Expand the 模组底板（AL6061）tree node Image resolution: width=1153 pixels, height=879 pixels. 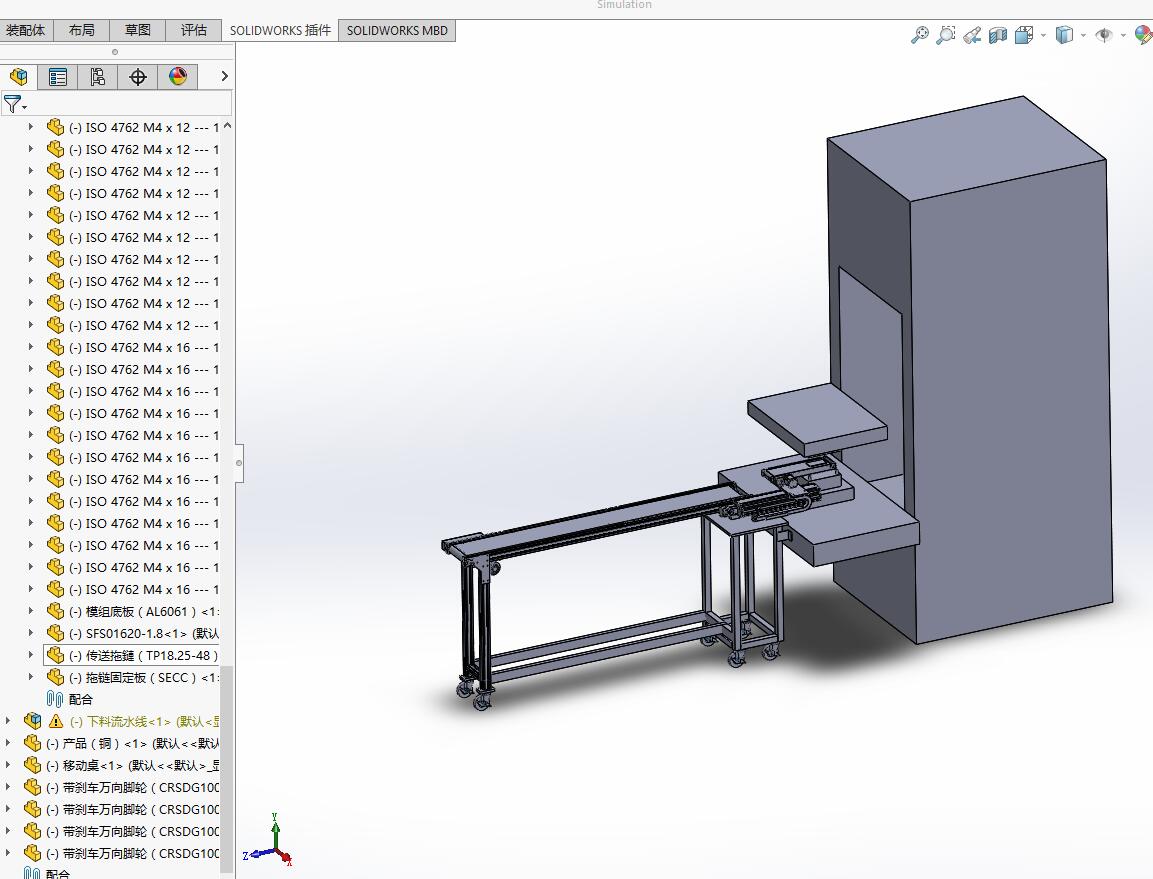pyautogui.click(x=31, y=611)
